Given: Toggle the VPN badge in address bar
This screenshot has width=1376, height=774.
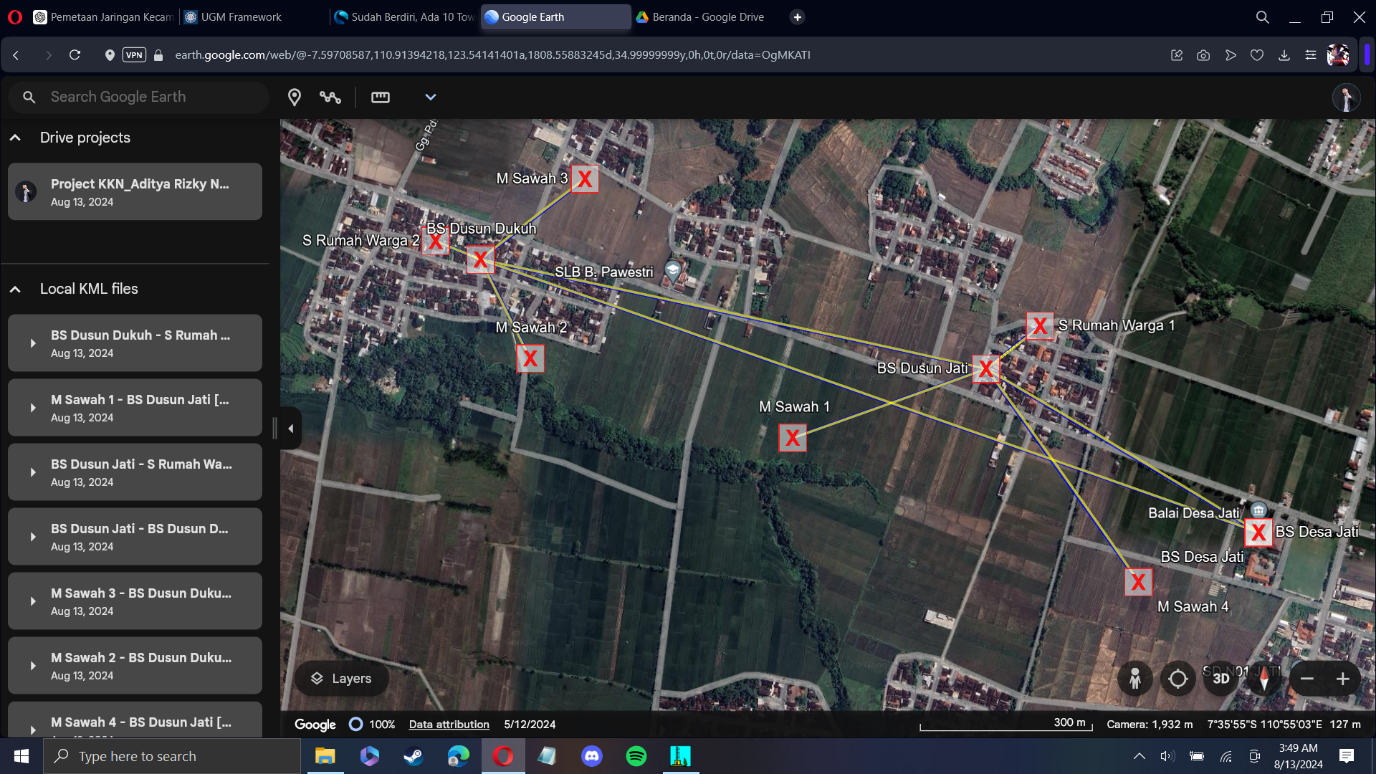Looking at the screenshot, I should pyautogui.click(x=134, y=55).
